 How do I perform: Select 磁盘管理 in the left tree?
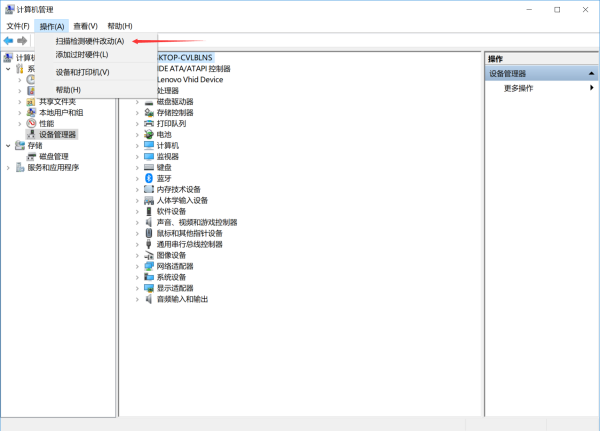click(x=54, y=157)
